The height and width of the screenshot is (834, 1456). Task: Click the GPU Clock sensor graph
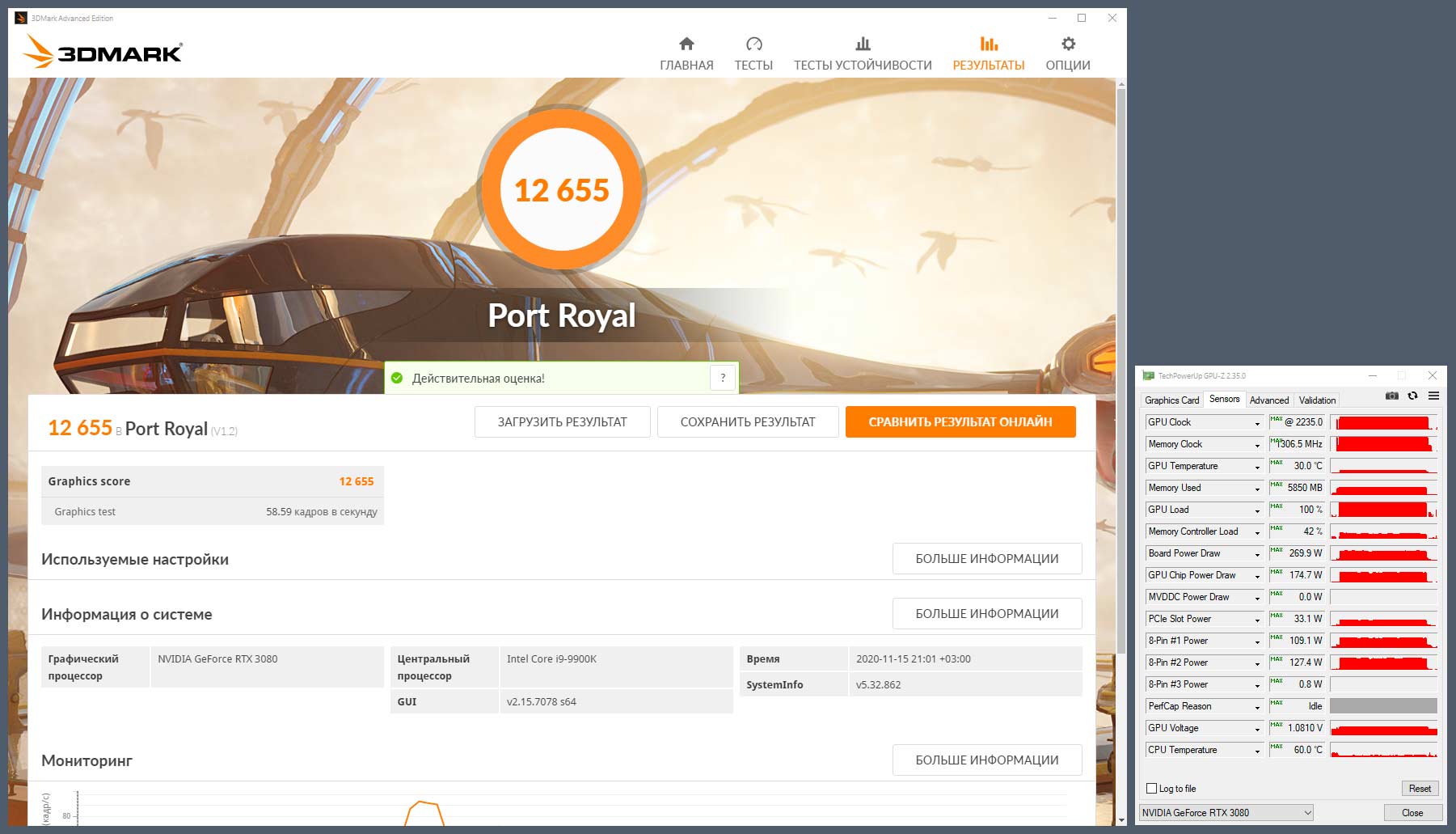[x=1383, y=422]
